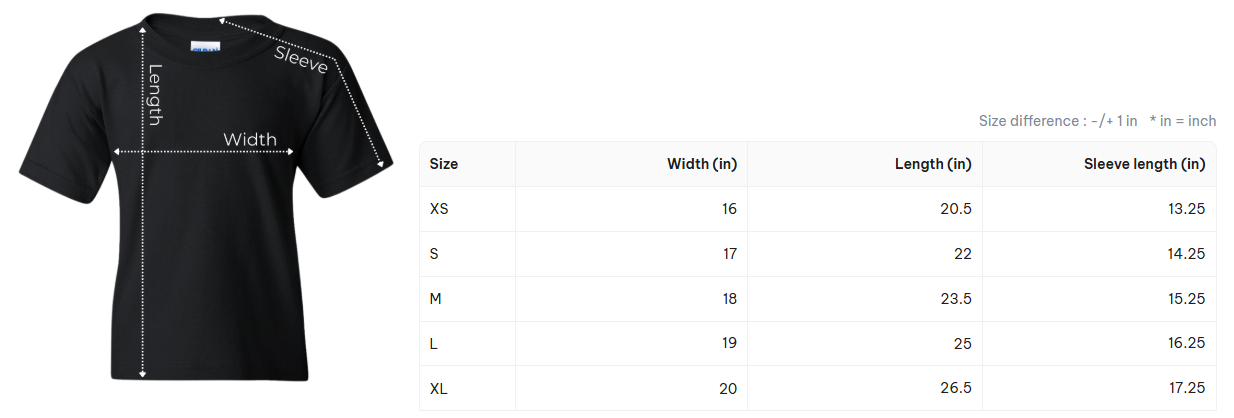The image size is (1234, 418).
Task: Select the Length (in) column header
Action: coord(933,164)
